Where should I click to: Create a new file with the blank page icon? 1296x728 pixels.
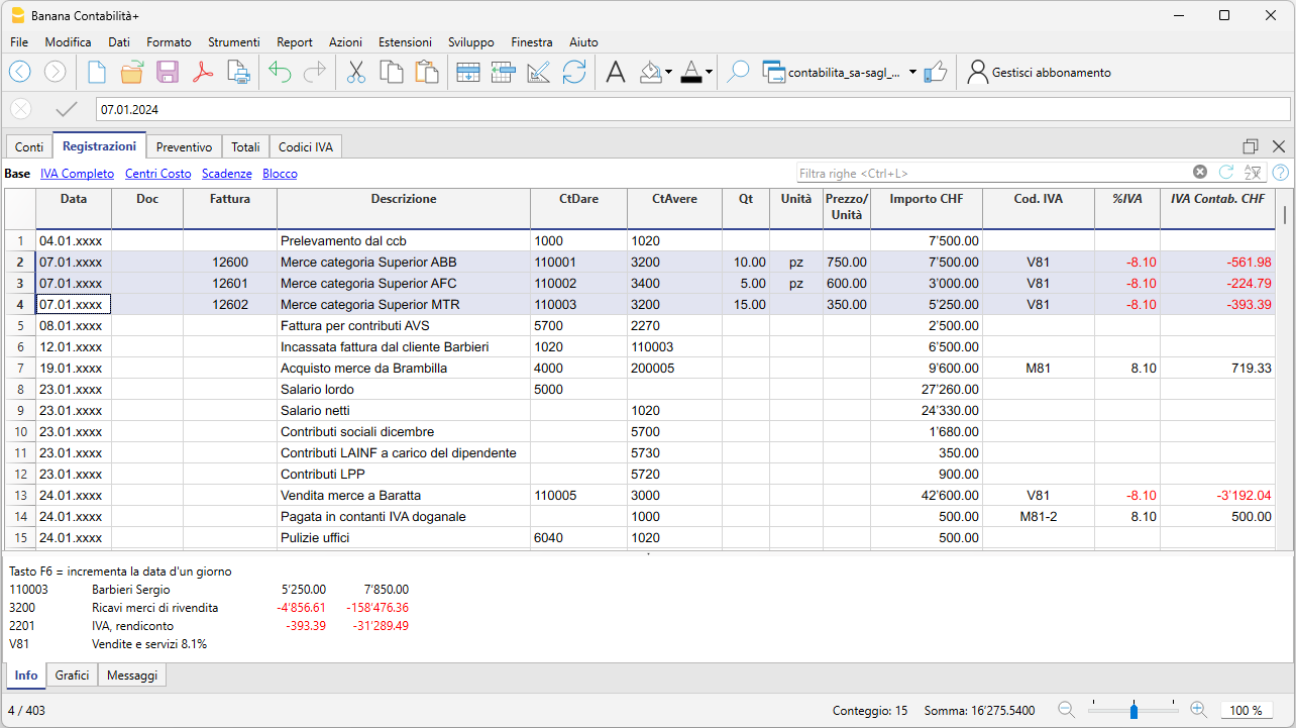[97, 72]
